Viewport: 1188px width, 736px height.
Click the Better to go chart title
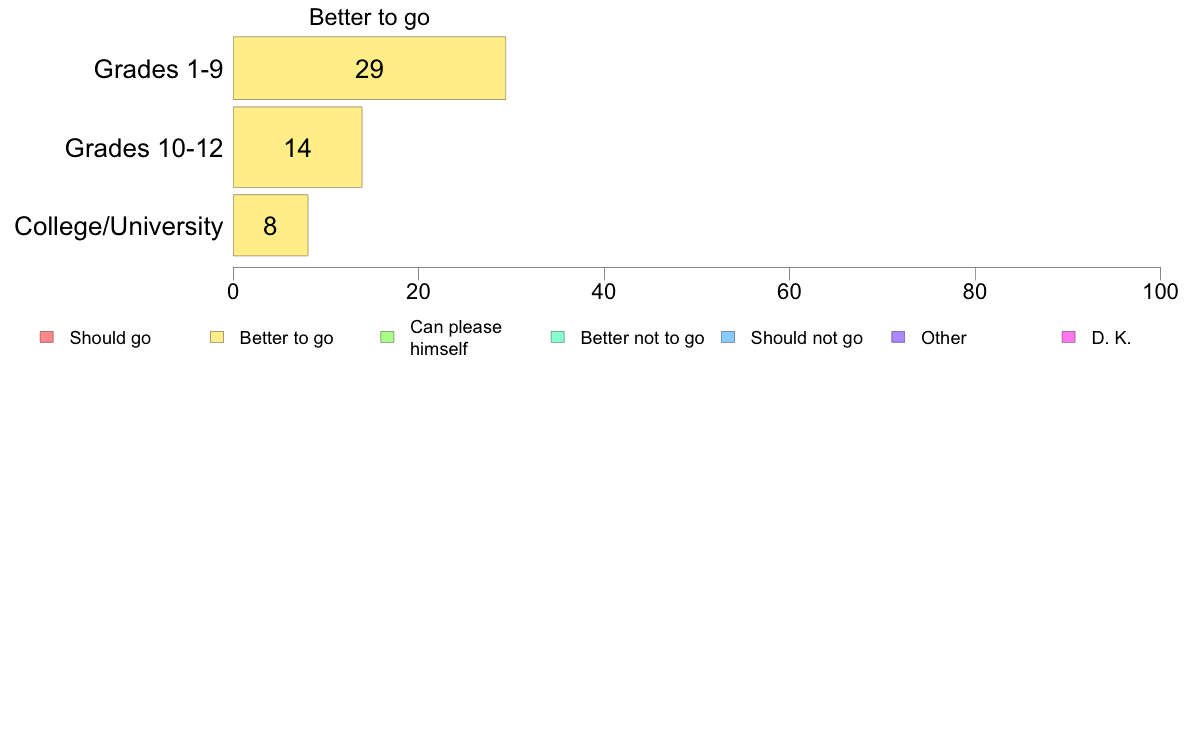coord(369,17)
